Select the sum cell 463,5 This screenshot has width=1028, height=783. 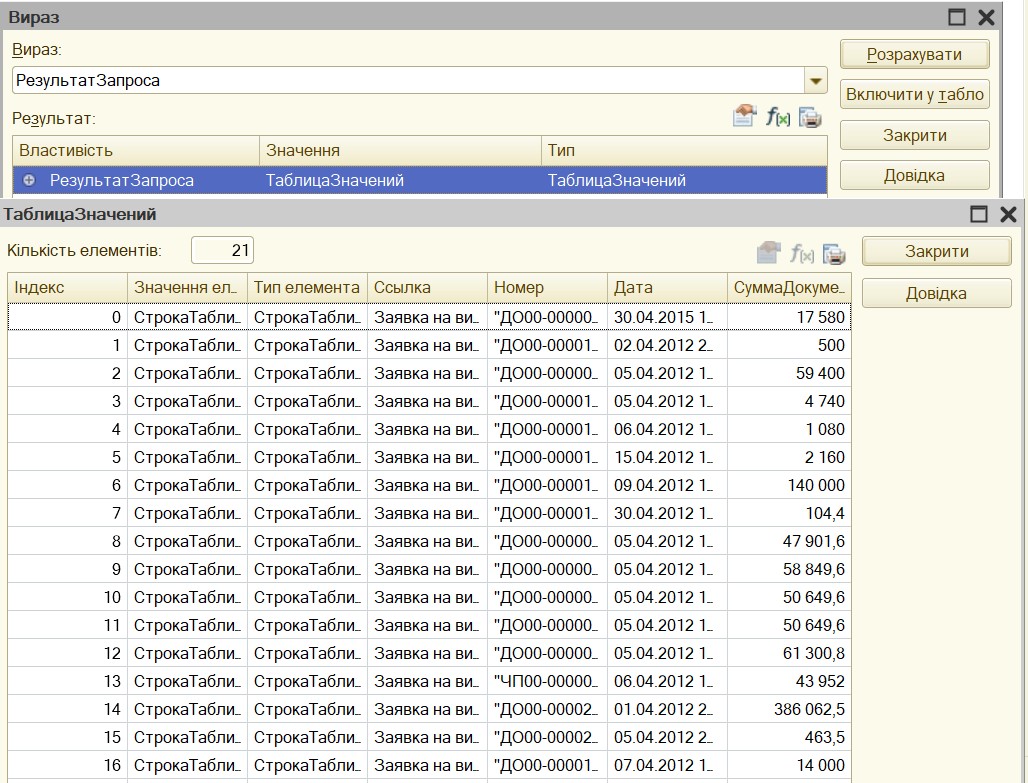coord(789,737)
